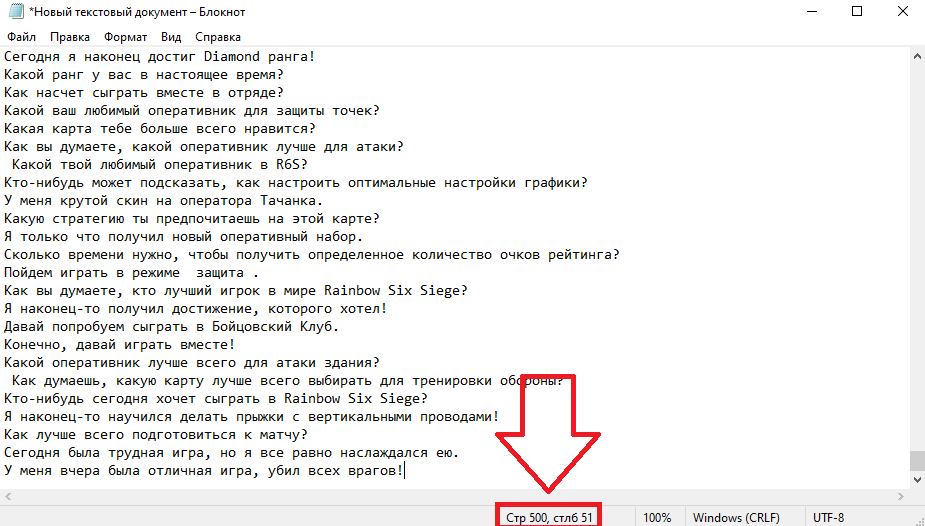Screen dimensions: 925x526
Task: Open the Вид menu
Action: pos(171,36)
